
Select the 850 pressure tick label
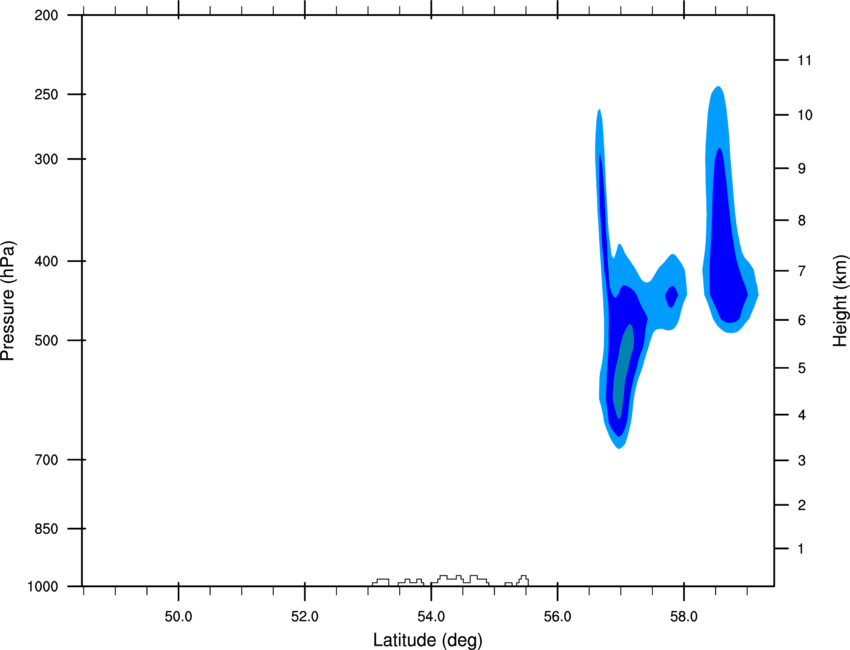pyautogui.click(x=46, y=529)
